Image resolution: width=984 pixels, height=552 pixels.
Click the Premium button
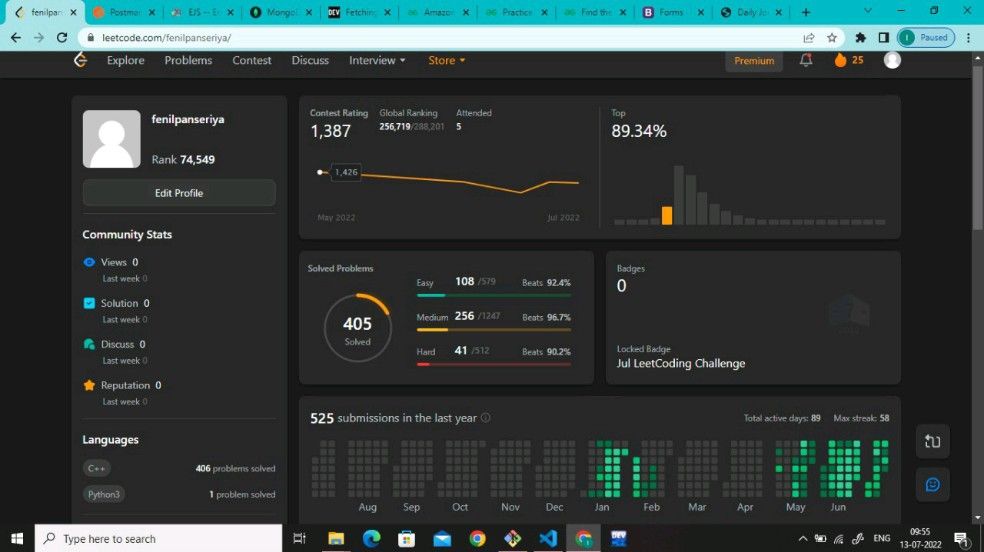click(x=754, y=61)
